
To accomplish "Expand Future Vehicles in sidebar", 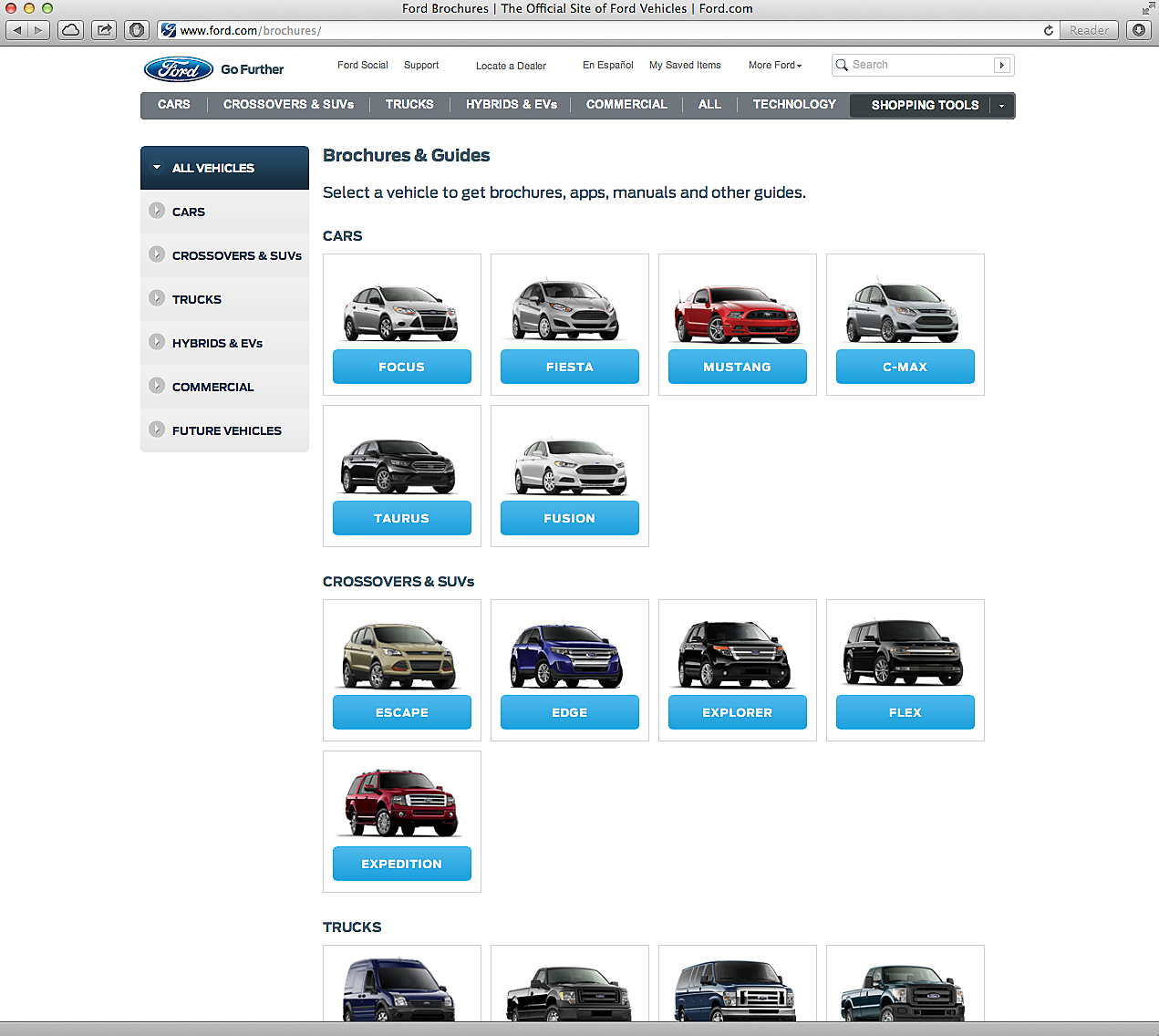I will click(x=224, y=430).
